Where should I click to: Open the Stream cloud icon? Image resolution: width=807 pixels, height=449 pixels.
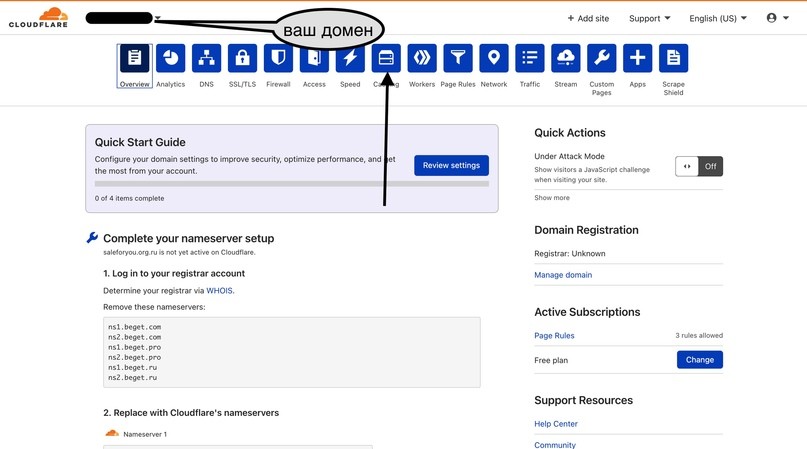pos(566,58)
